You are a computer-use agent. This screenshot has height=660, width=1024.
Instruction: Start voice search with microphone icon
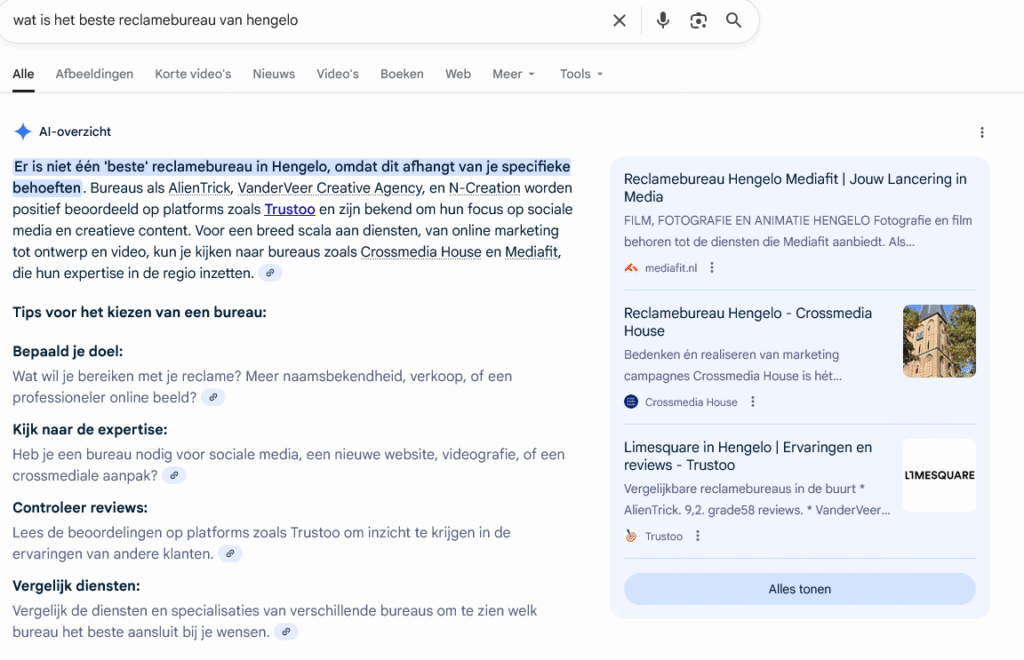click(662, 20)
